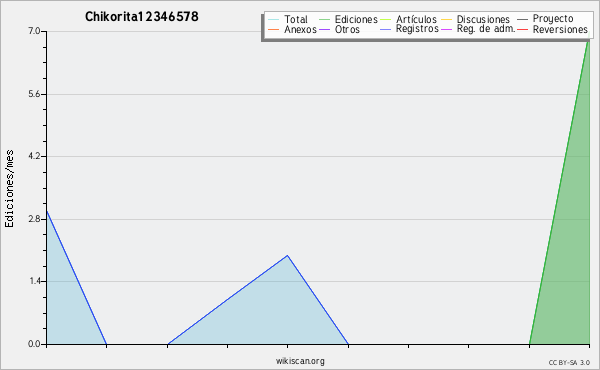
Task: Click the 0.0 y-axis tick label
Action: tap(34, 344)
